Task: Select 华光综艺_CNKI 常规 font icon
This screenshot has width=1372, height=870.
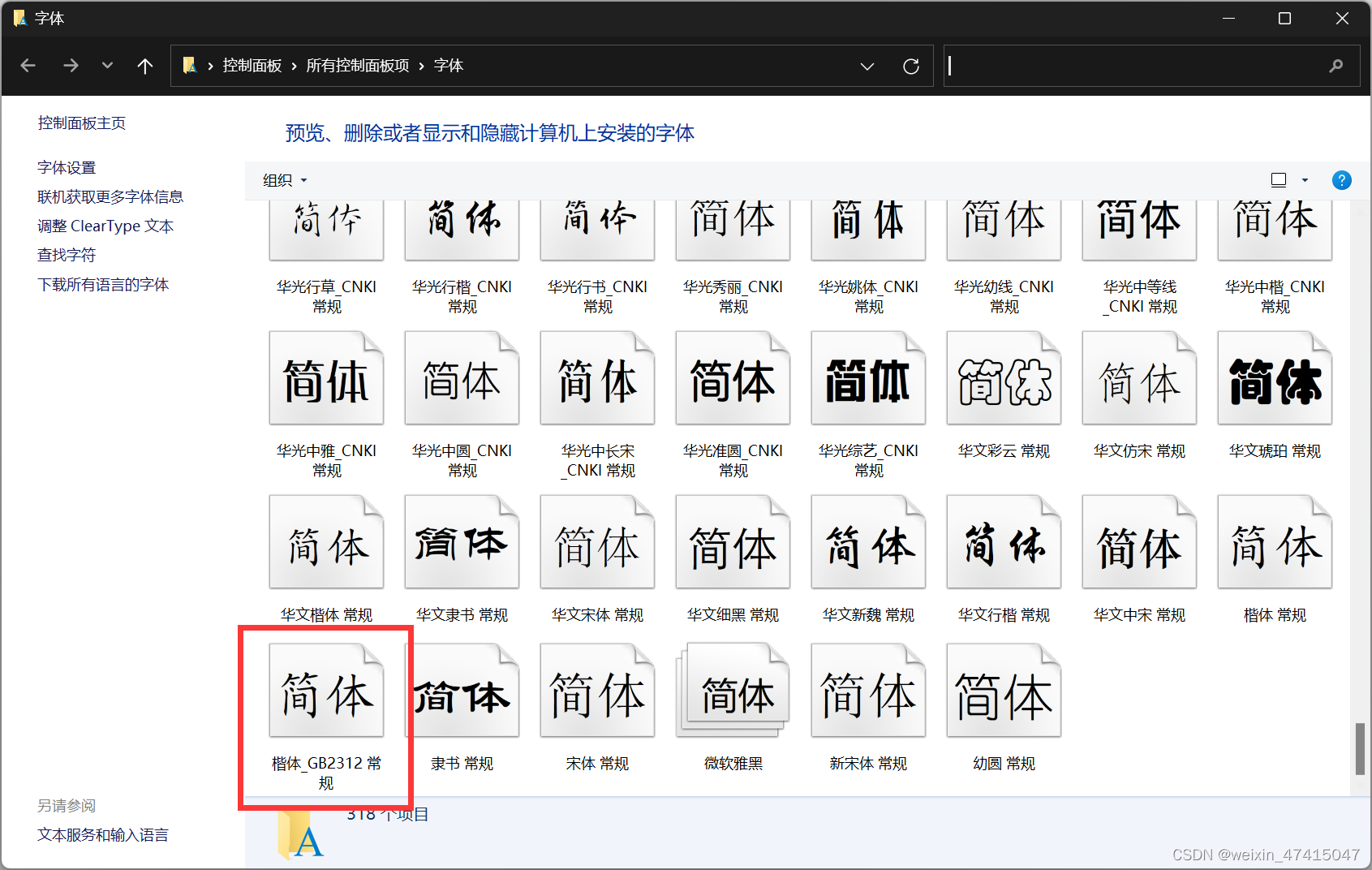Action: click(869, 378)
